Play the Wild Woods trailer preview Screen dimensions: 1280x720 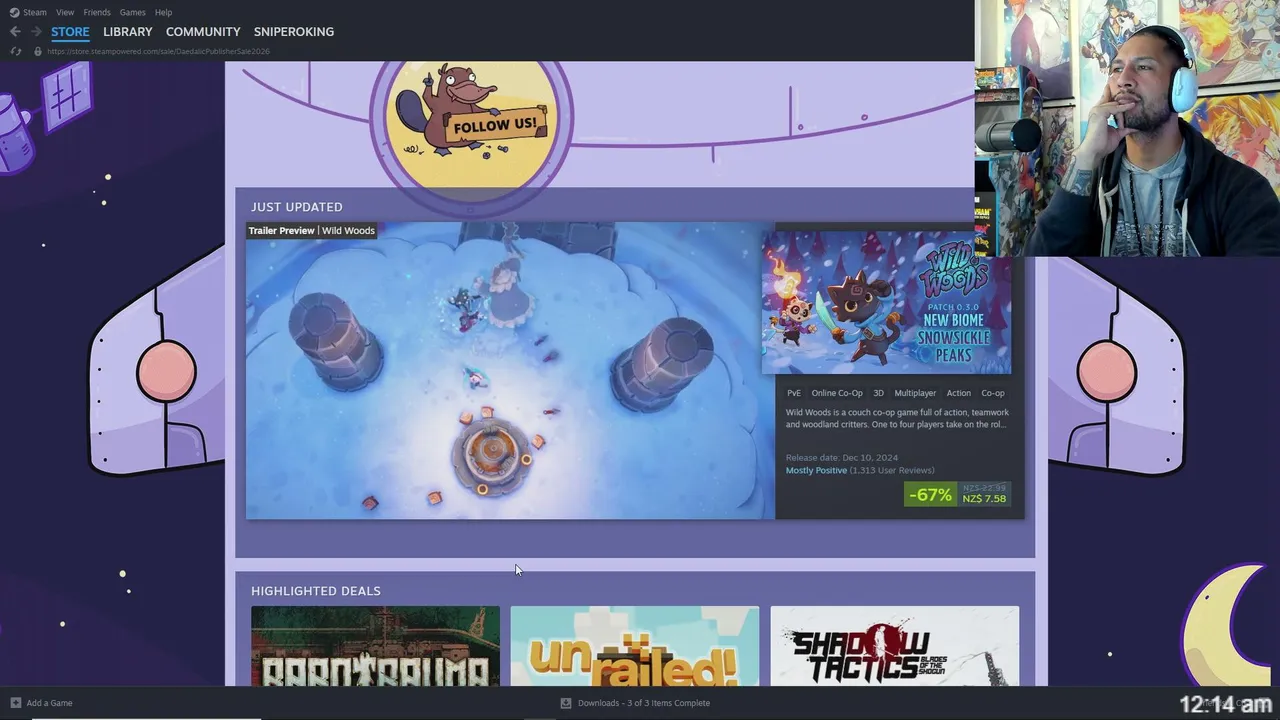pos(510,370)
